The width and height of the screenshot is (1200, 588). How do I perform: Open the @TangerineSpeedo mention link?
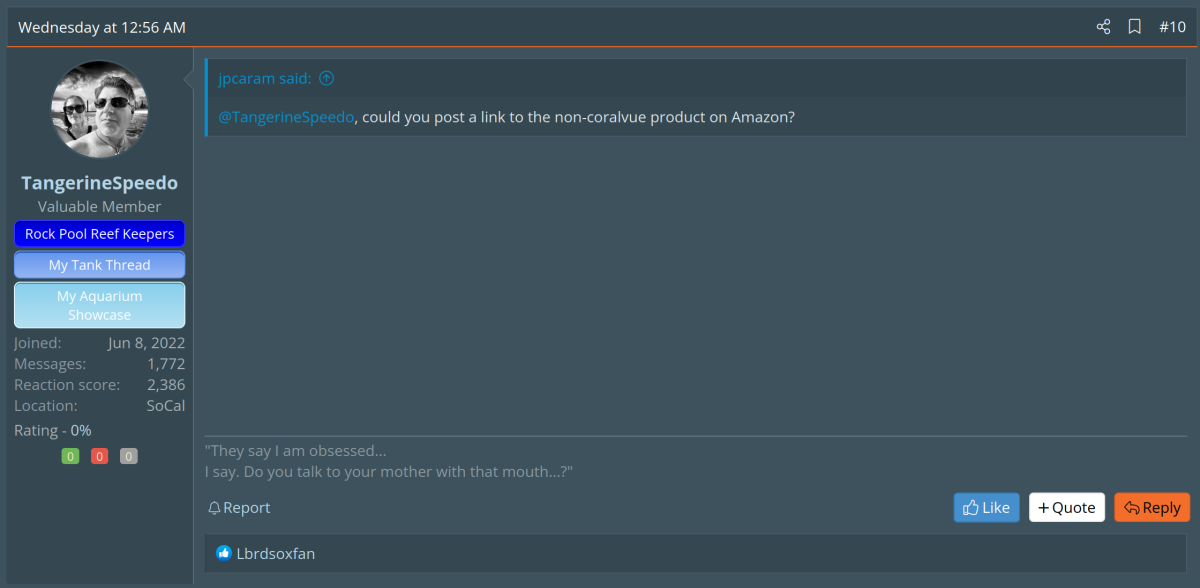[286, 117]
